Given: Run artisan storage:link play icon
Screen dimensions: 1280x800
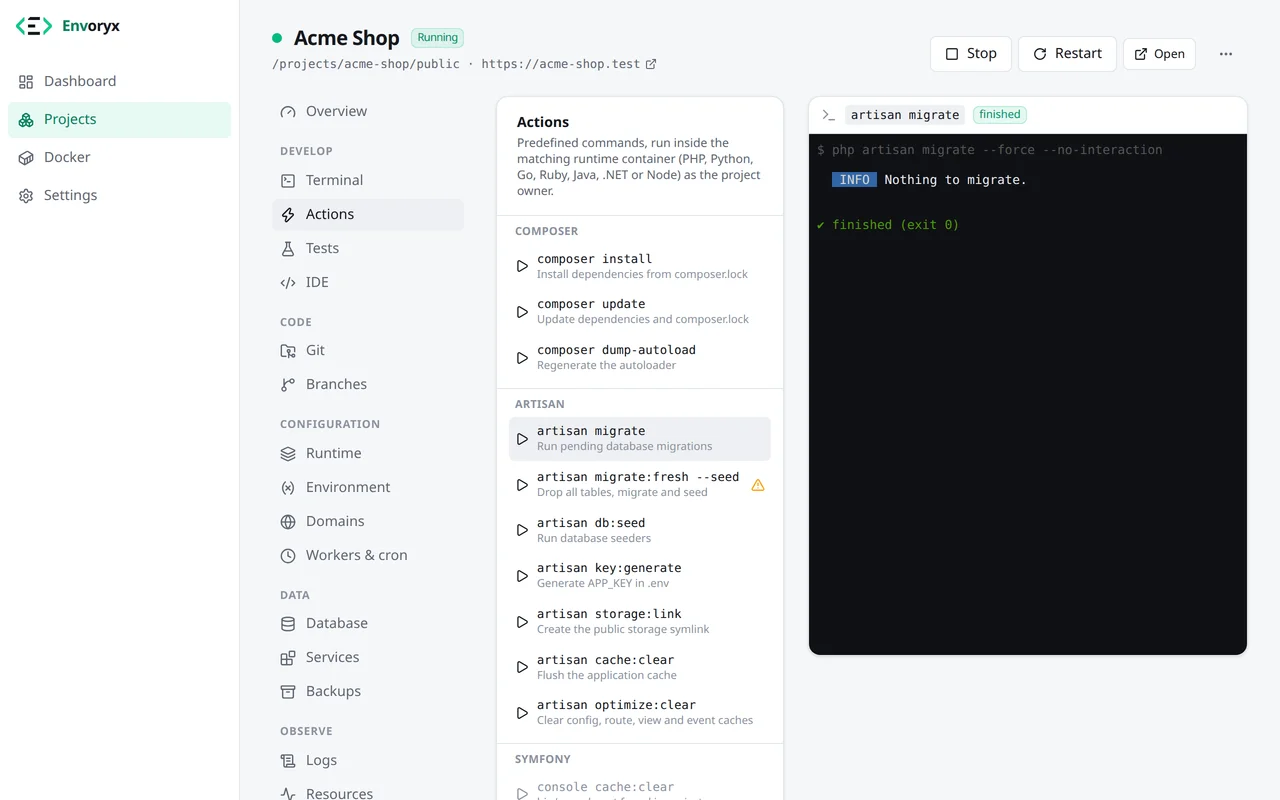Looking at the screenshot, I should pos(522,622).
